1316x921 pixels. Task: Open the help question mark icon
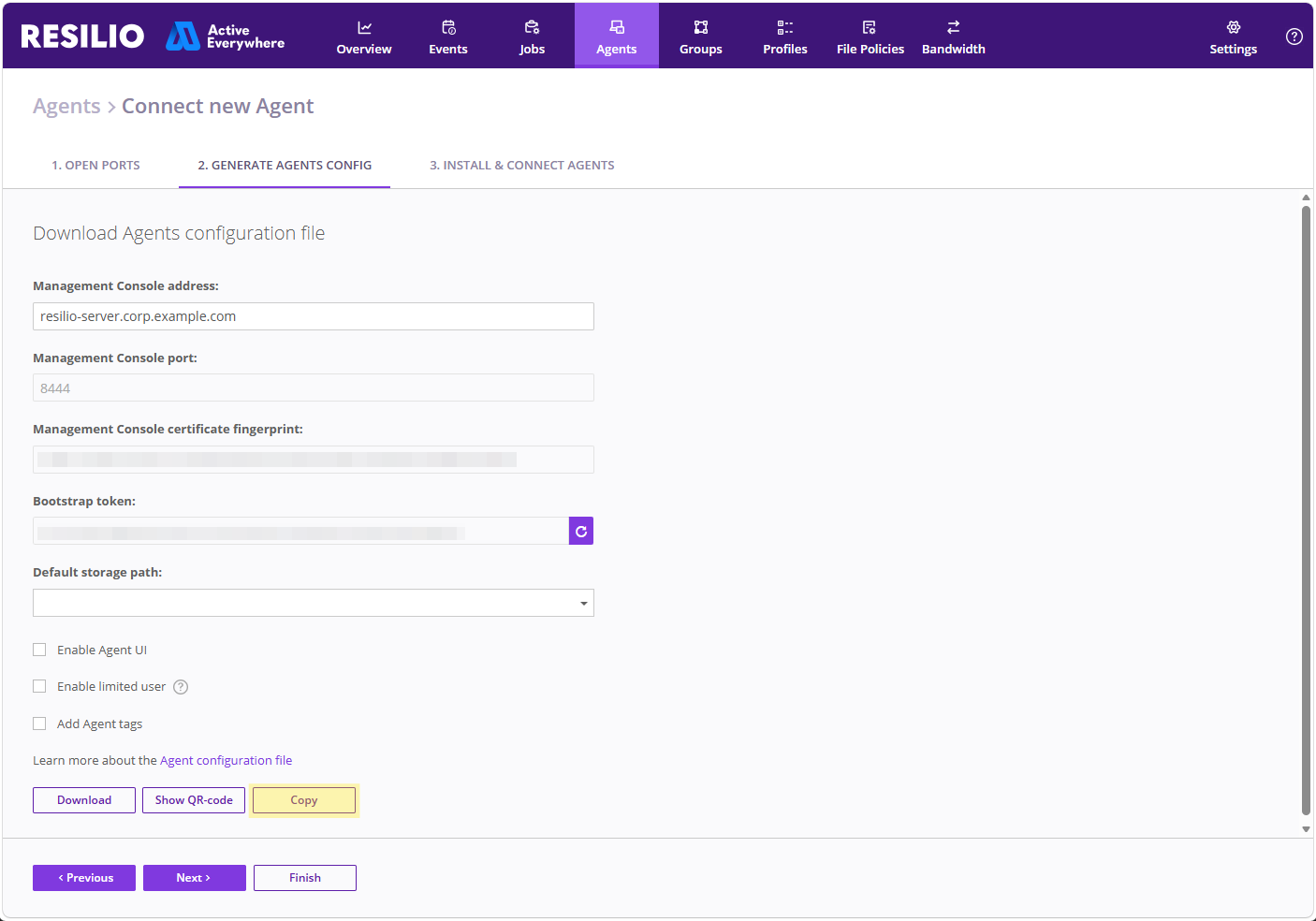click(1294, 37)
